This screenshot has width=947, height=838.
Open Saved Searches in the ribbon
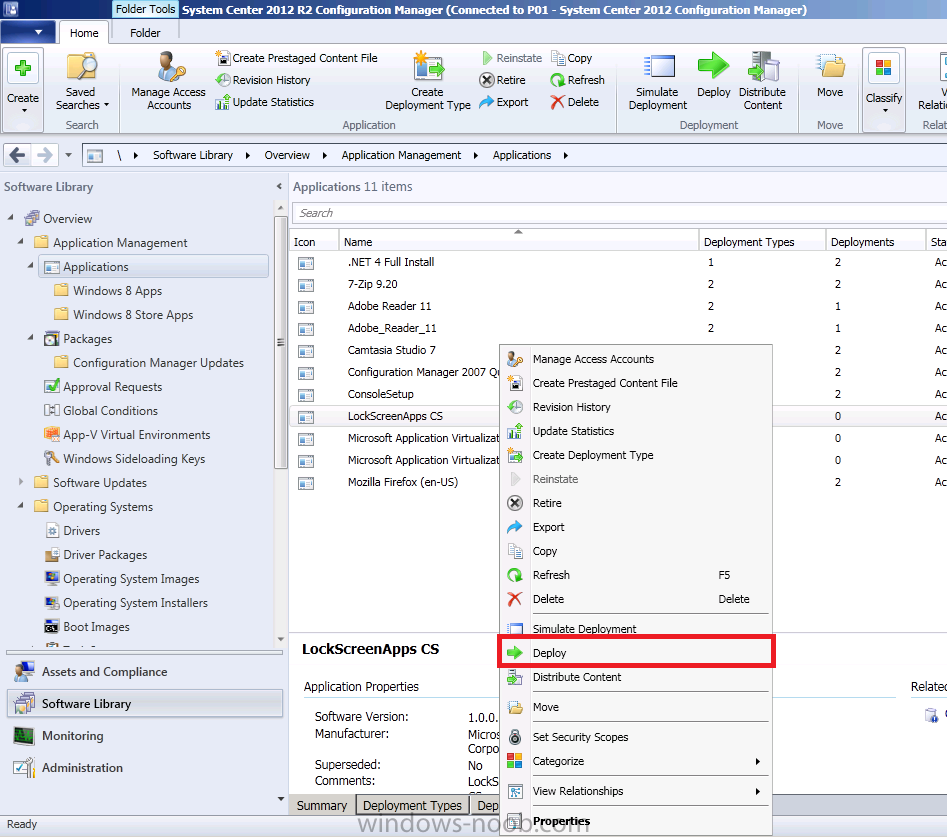coord(82,82)
